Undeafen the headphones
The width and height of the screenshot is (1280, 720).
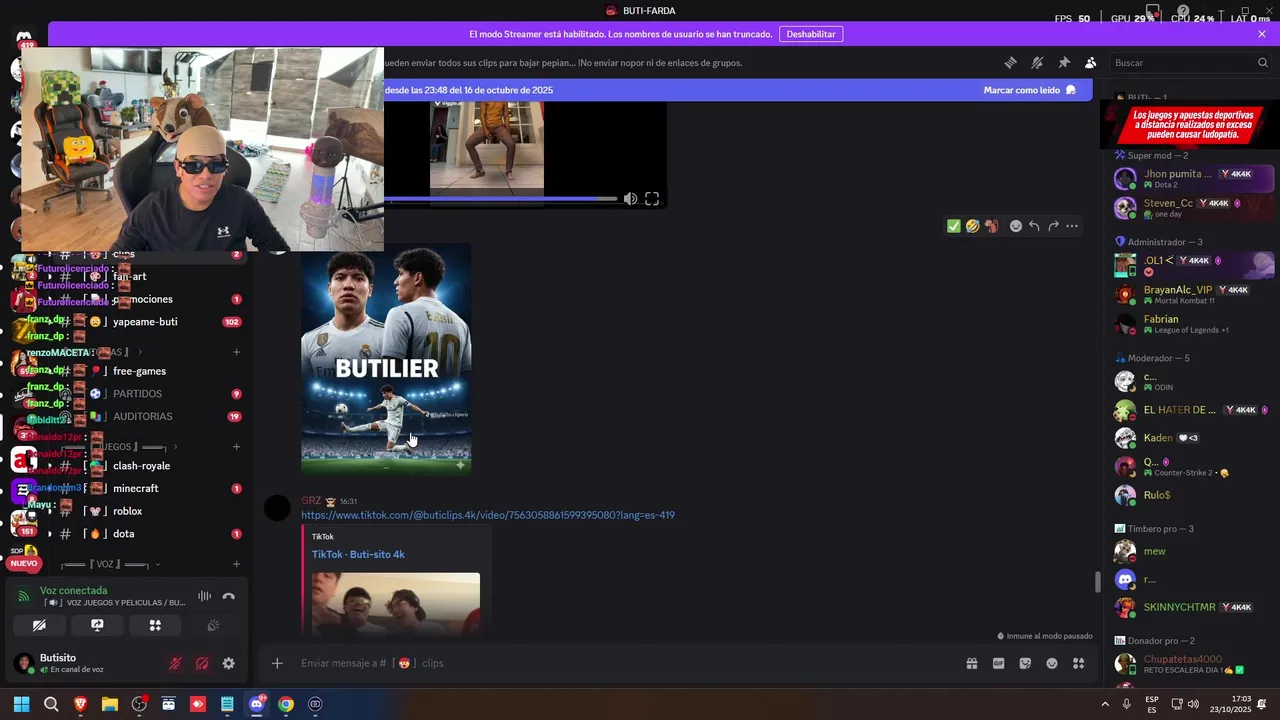click(x=202, y=663)
